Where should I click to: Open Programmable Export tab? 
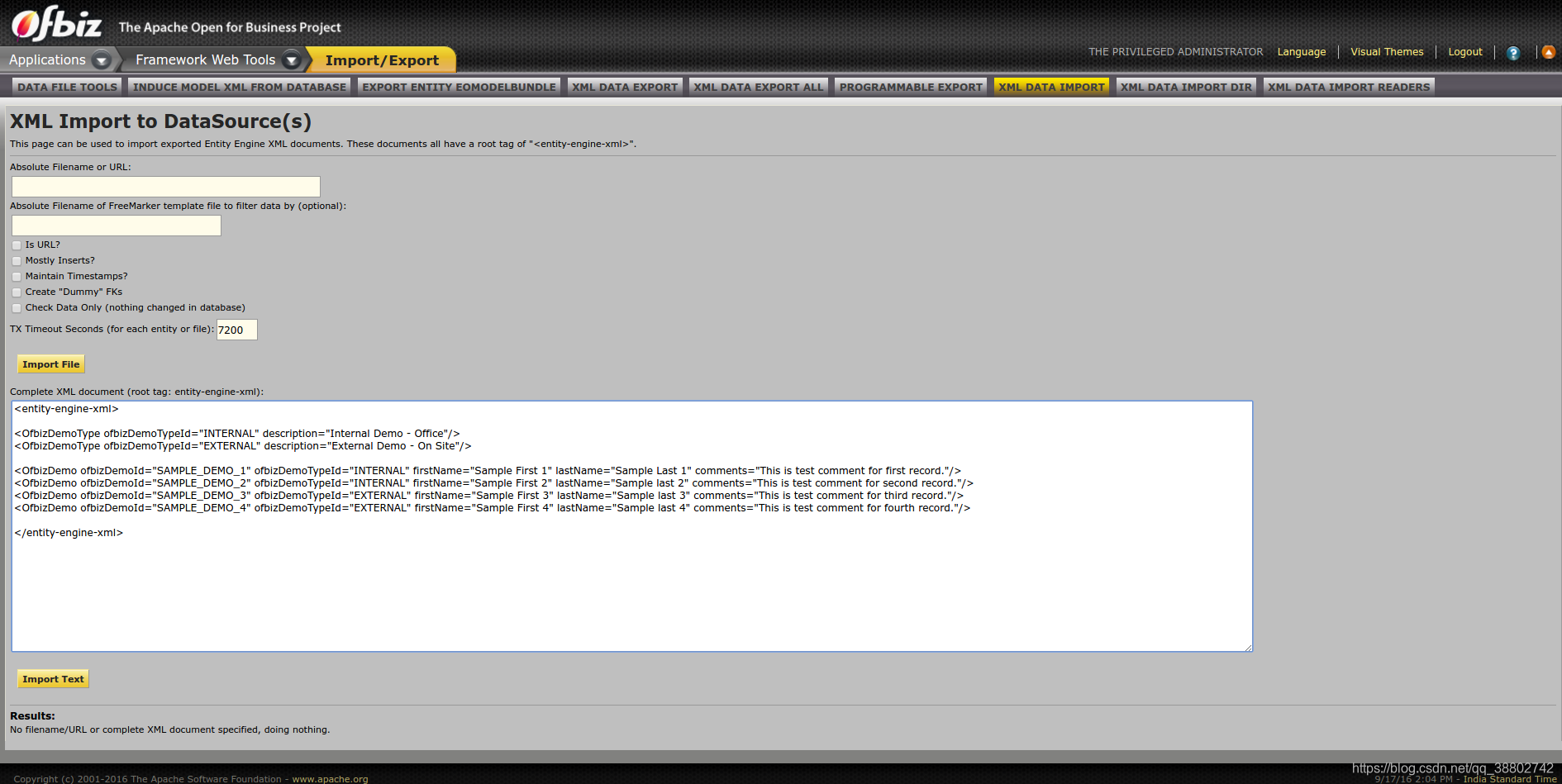(911, 87)
